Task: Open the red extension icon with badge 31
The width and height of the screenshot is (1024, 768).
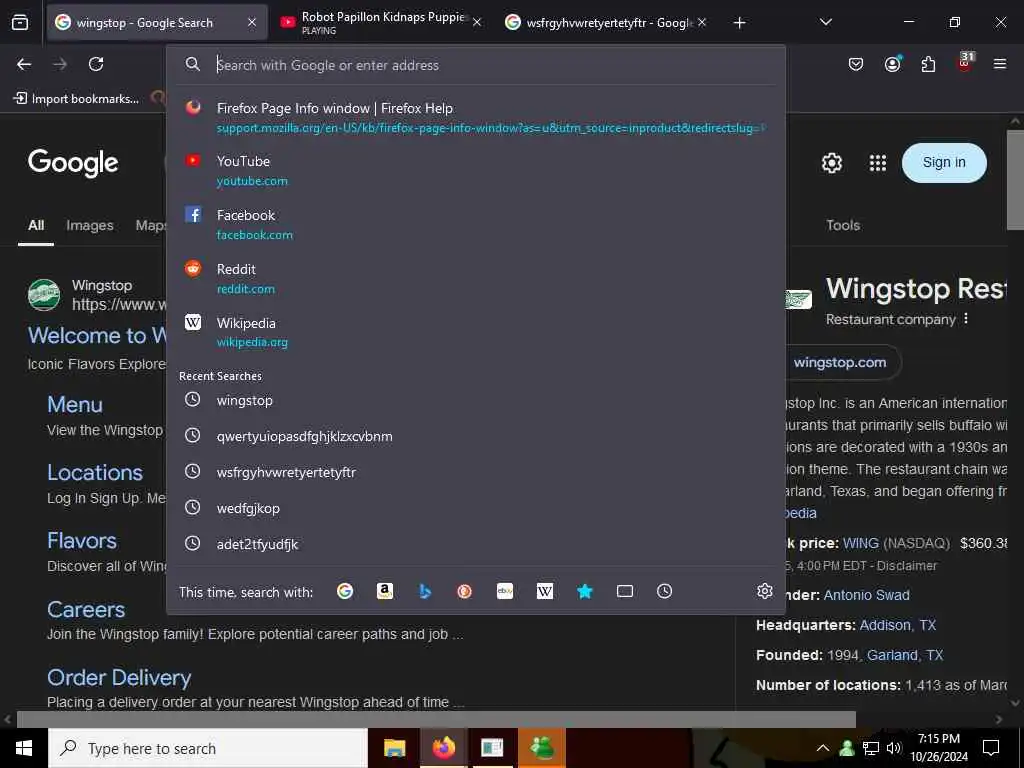Action: pos(965,63)
